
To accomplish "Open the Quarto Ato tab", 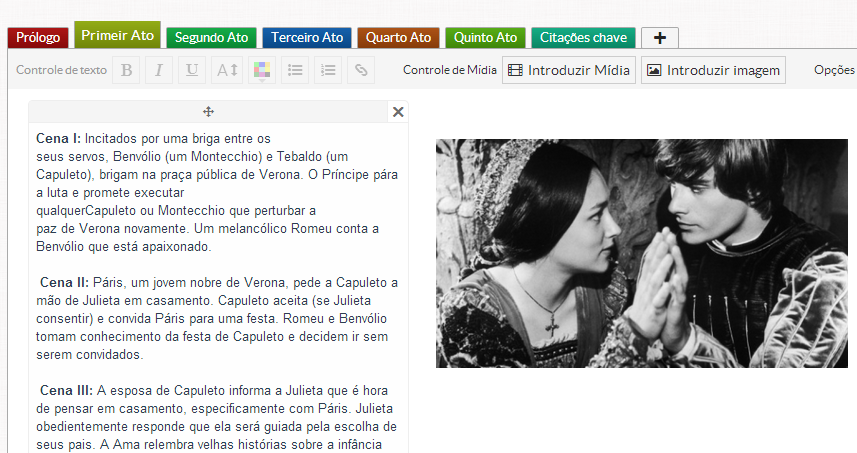I will [398, 38].
